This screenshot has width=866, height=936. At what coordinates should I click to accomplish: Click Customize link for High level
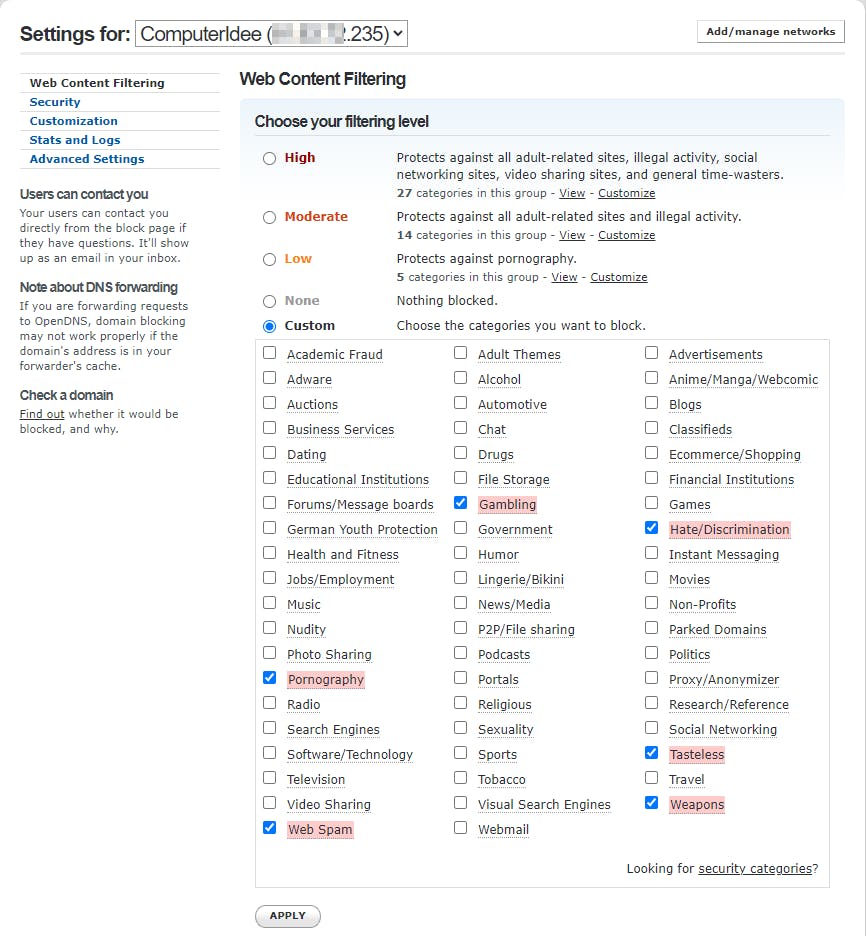[x=626, y=193]
